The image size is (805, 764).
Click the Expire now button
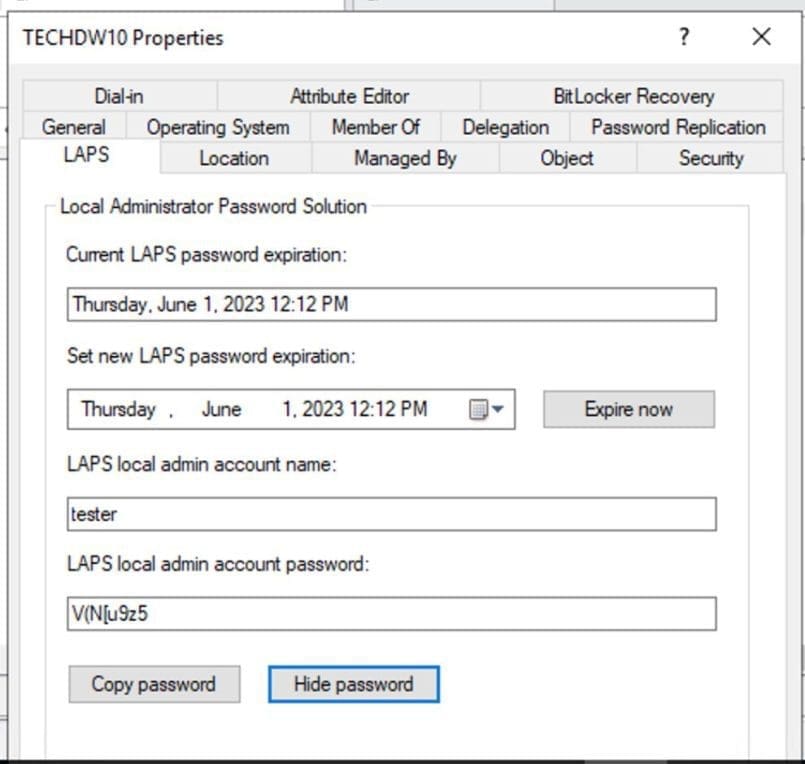coord(628,409)
